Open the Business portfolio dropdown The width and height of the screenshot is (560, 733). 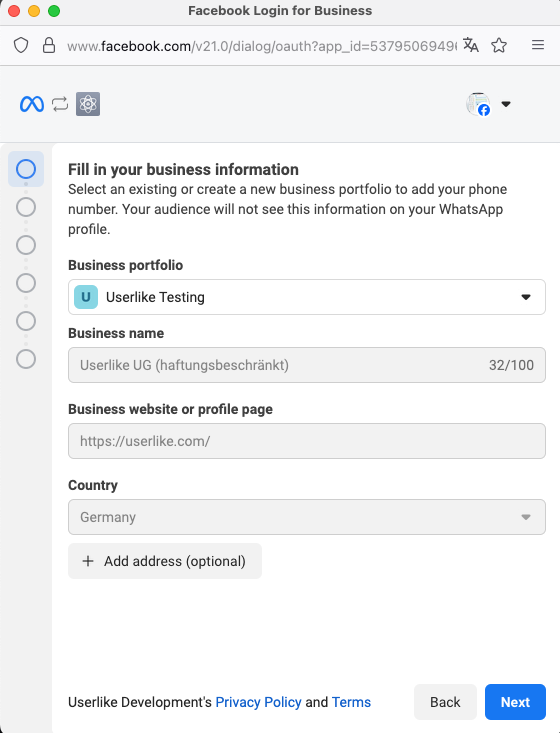click(x=307, y=297)
